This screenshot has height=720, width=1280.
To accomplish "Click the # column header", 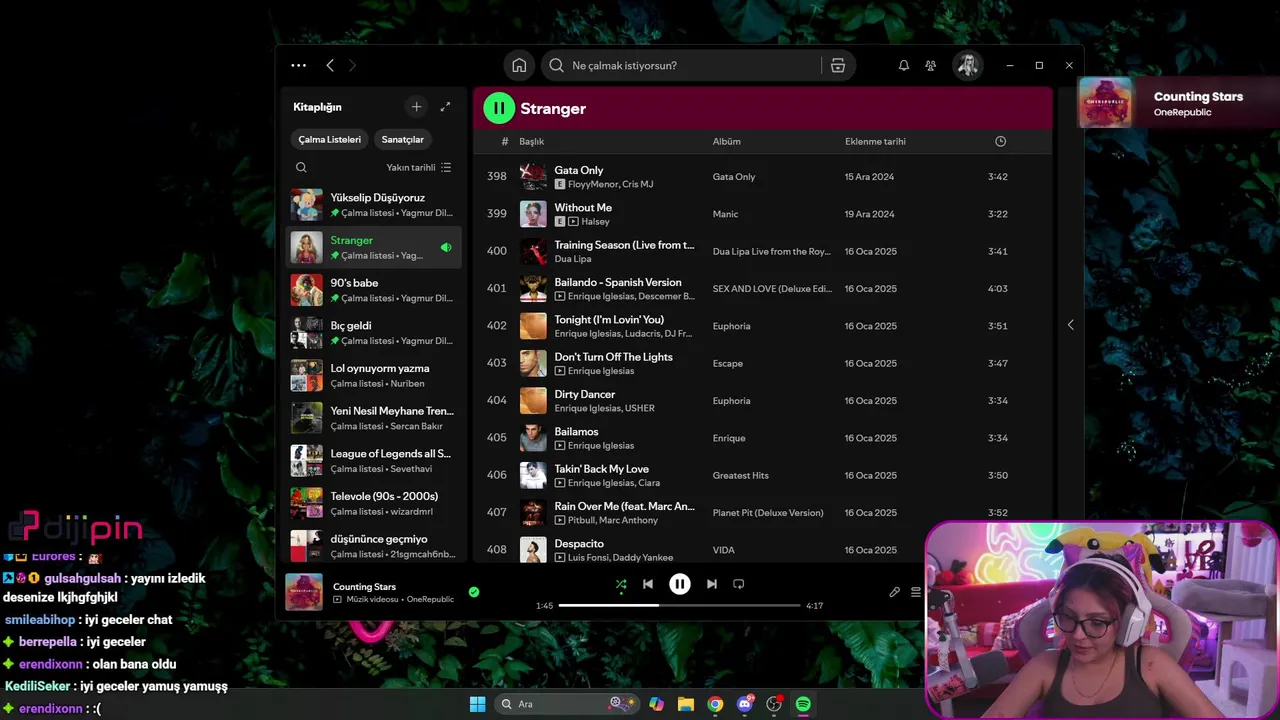I will coord(505,142).
